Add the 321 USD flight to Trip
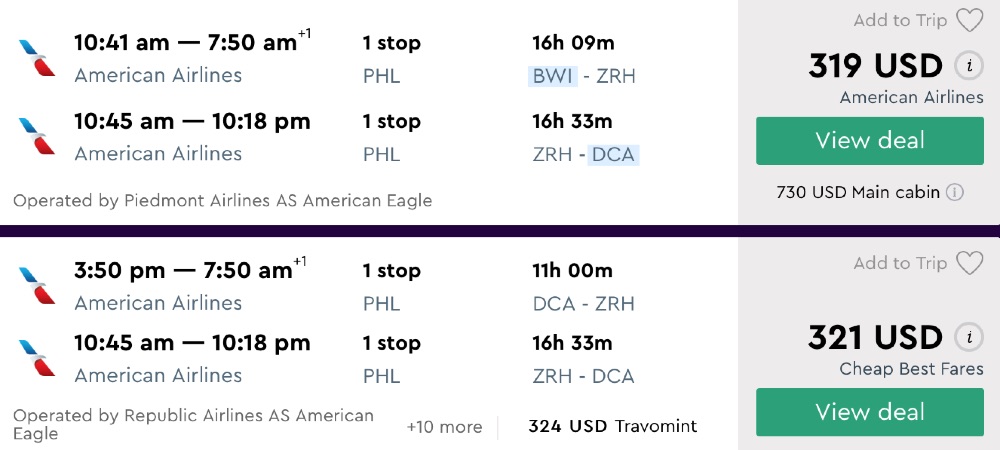The height and width of the screenshot is (450, 1000). [x=900, y=263]
